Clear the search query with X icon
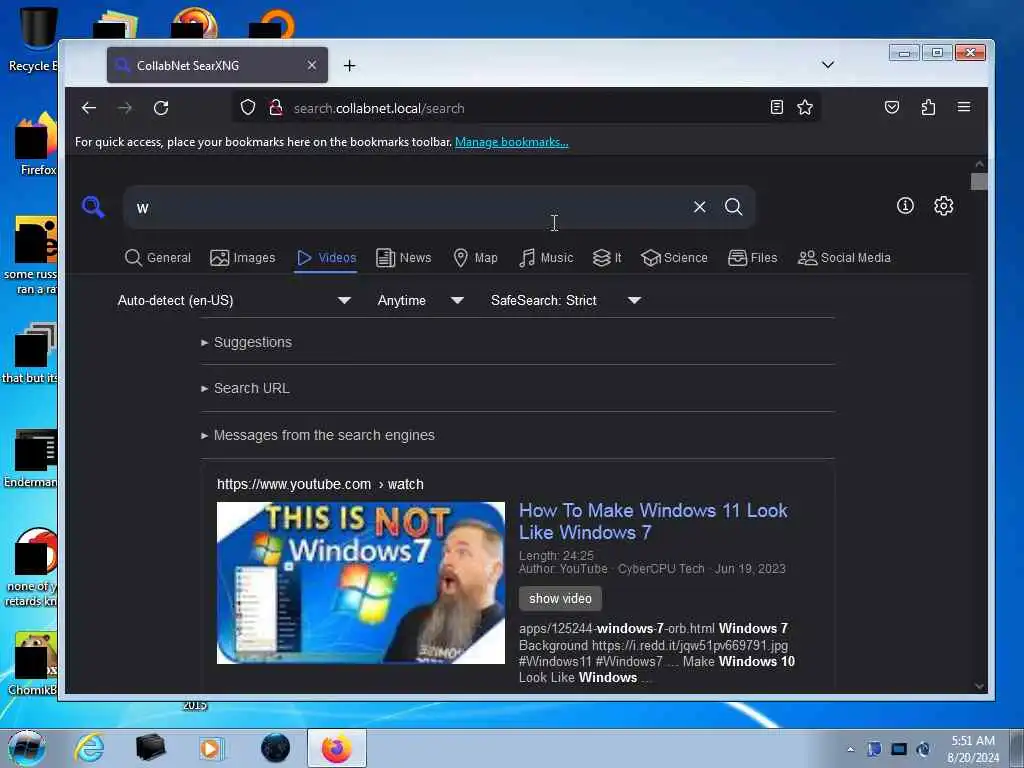 coord(699,207)
